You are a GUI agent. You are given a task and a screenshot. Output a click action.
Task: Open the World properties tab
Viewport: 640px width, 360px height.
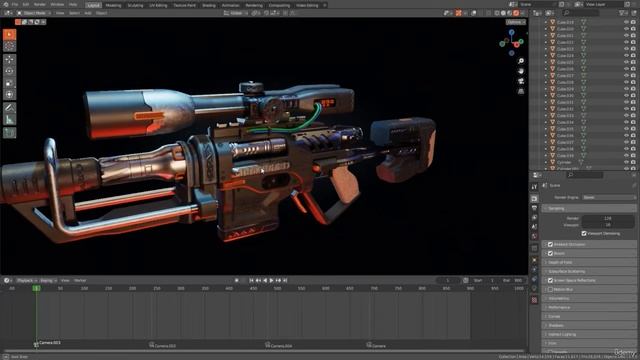[x=534, y=237]
